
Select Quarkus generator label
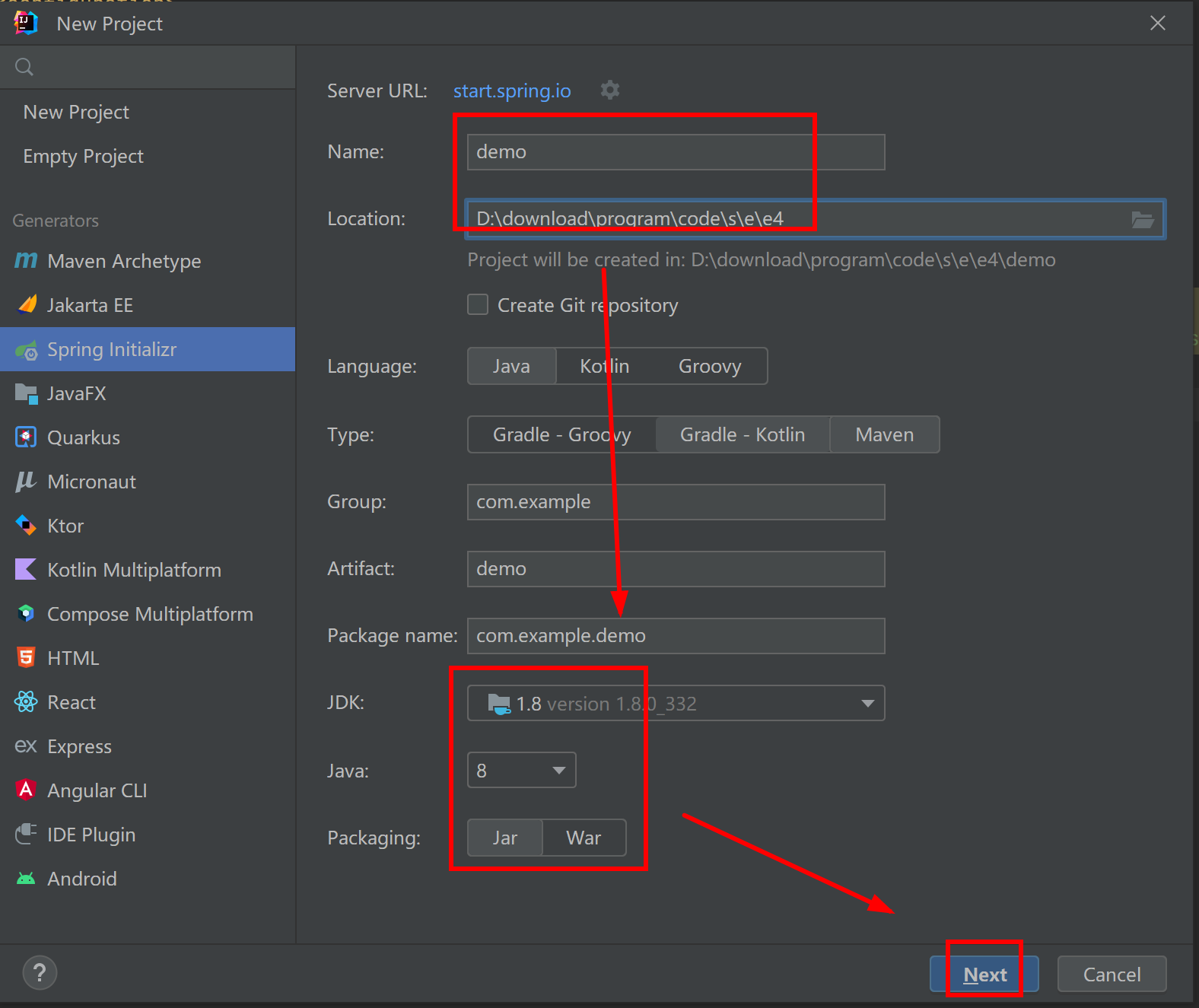84,437
